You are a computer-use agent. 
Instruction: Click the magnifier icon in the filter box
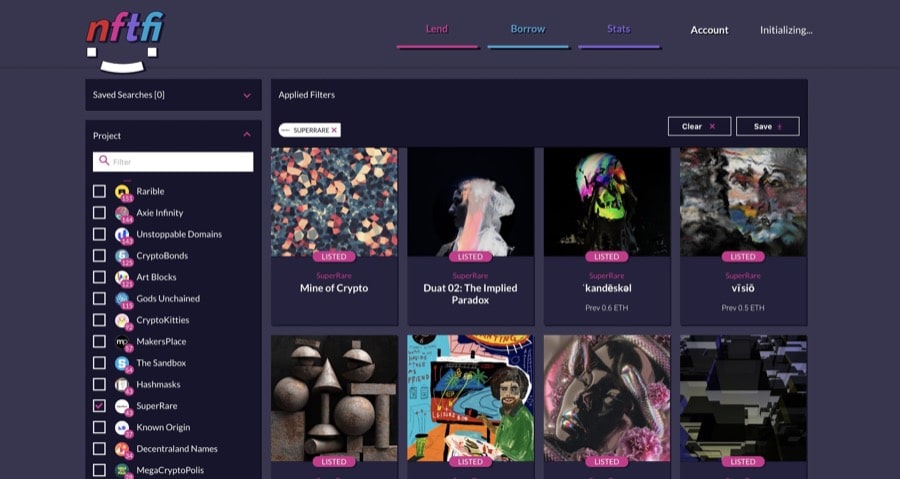click(x=104, y=161)
